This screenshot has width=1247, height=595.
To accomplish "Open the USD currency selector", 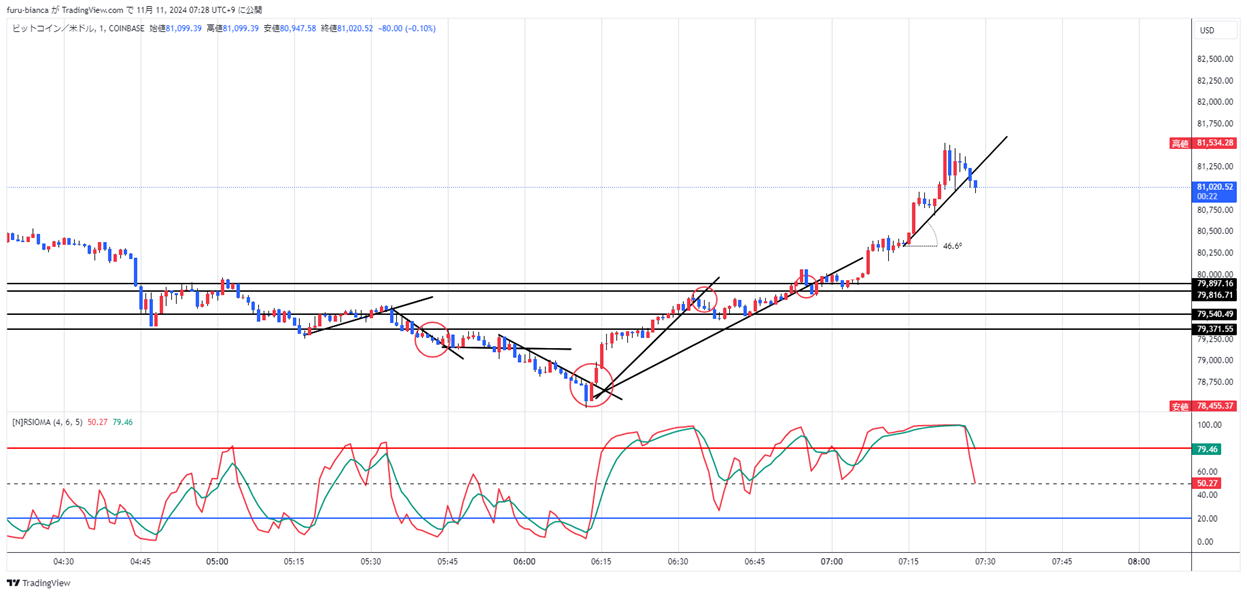I will pyautogui.click(x=1206, y=30).
